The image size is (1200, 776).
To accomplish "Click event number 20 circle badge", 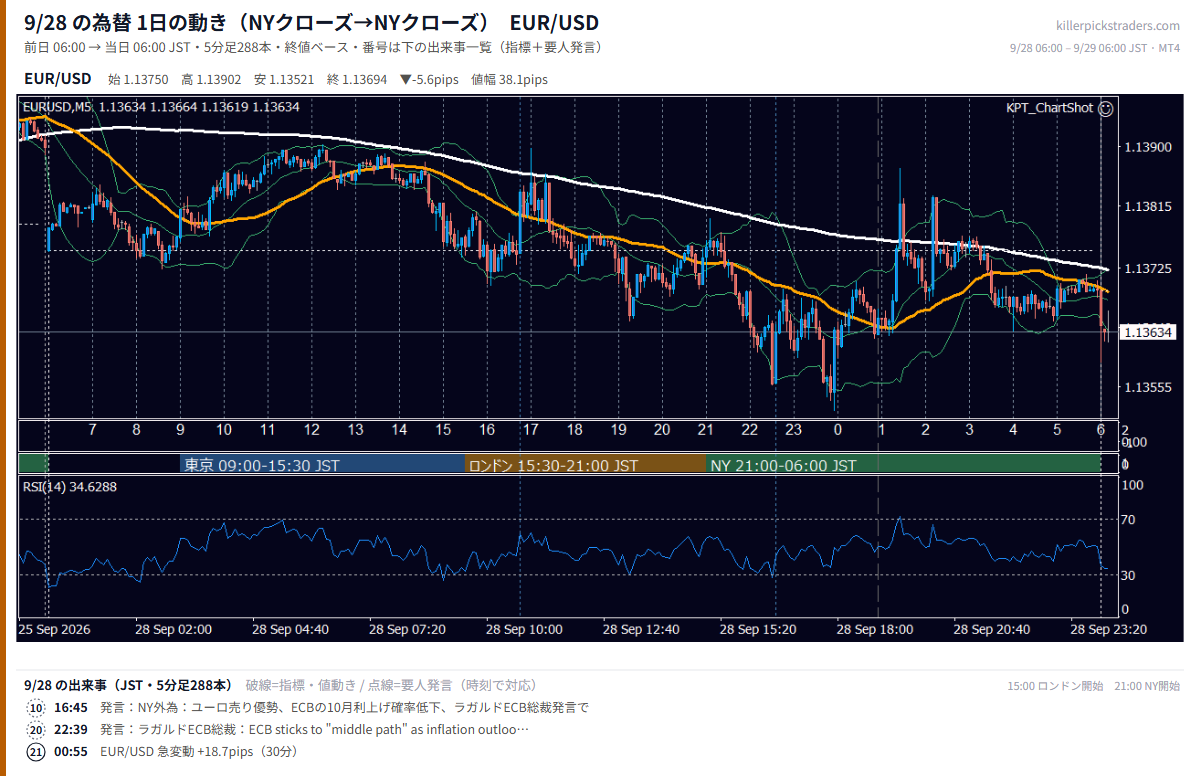I will [36, 730].
